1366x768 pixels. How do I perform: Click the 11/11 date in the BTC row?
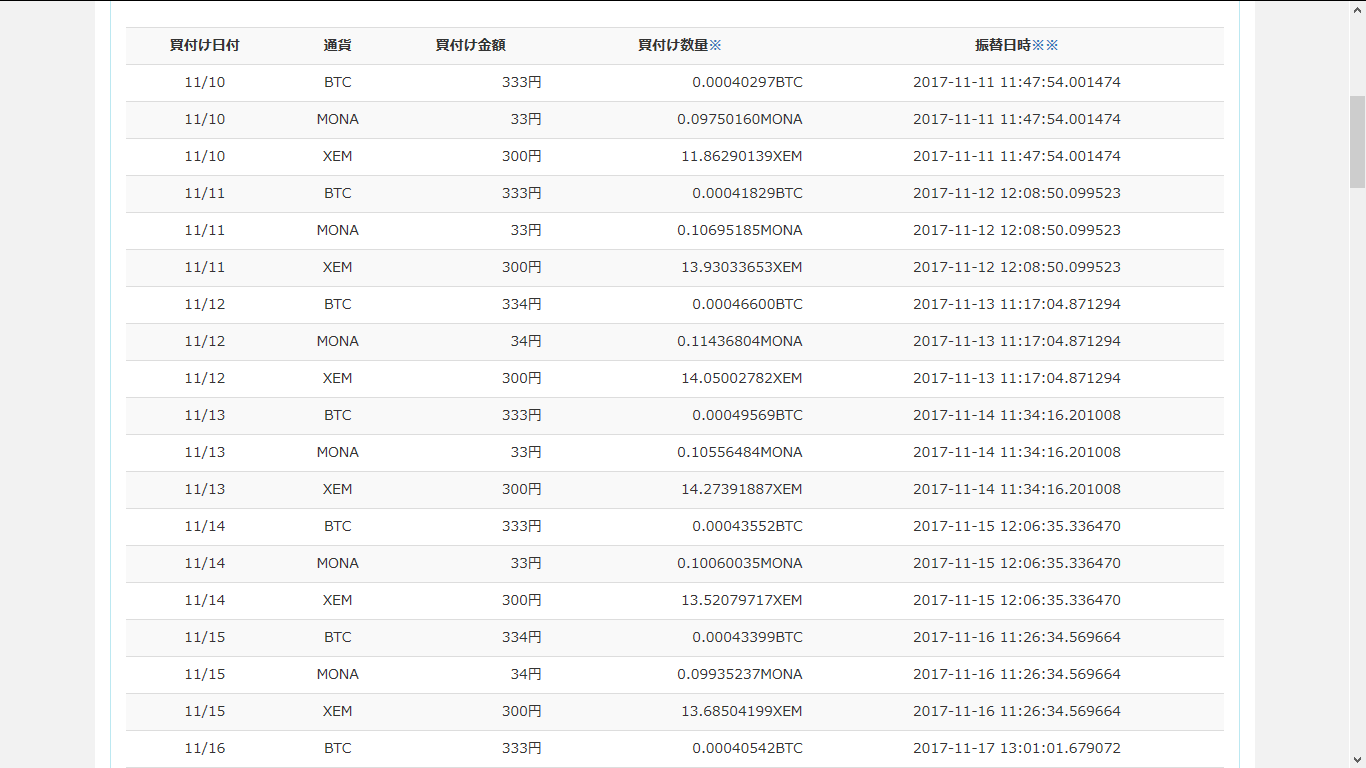coord(205,193)
